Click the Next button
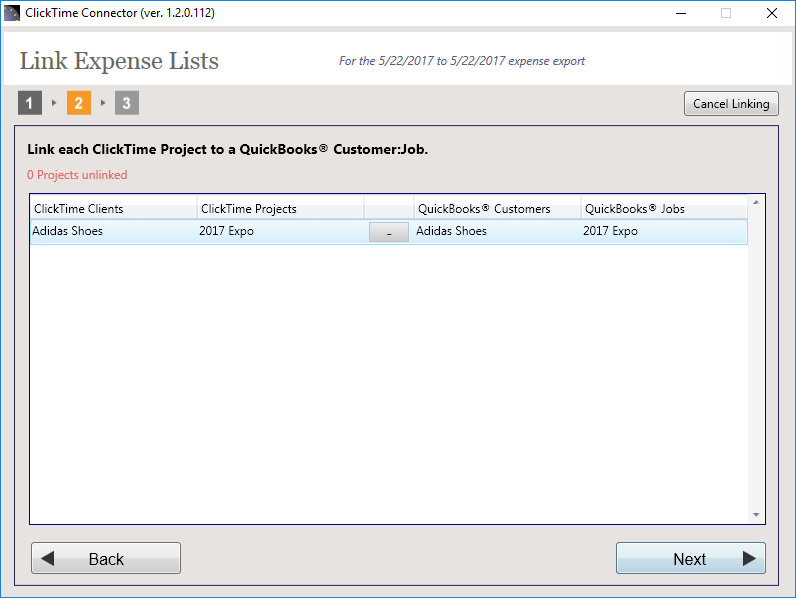Viewport: 796px width, 598px height. [690, 558]
